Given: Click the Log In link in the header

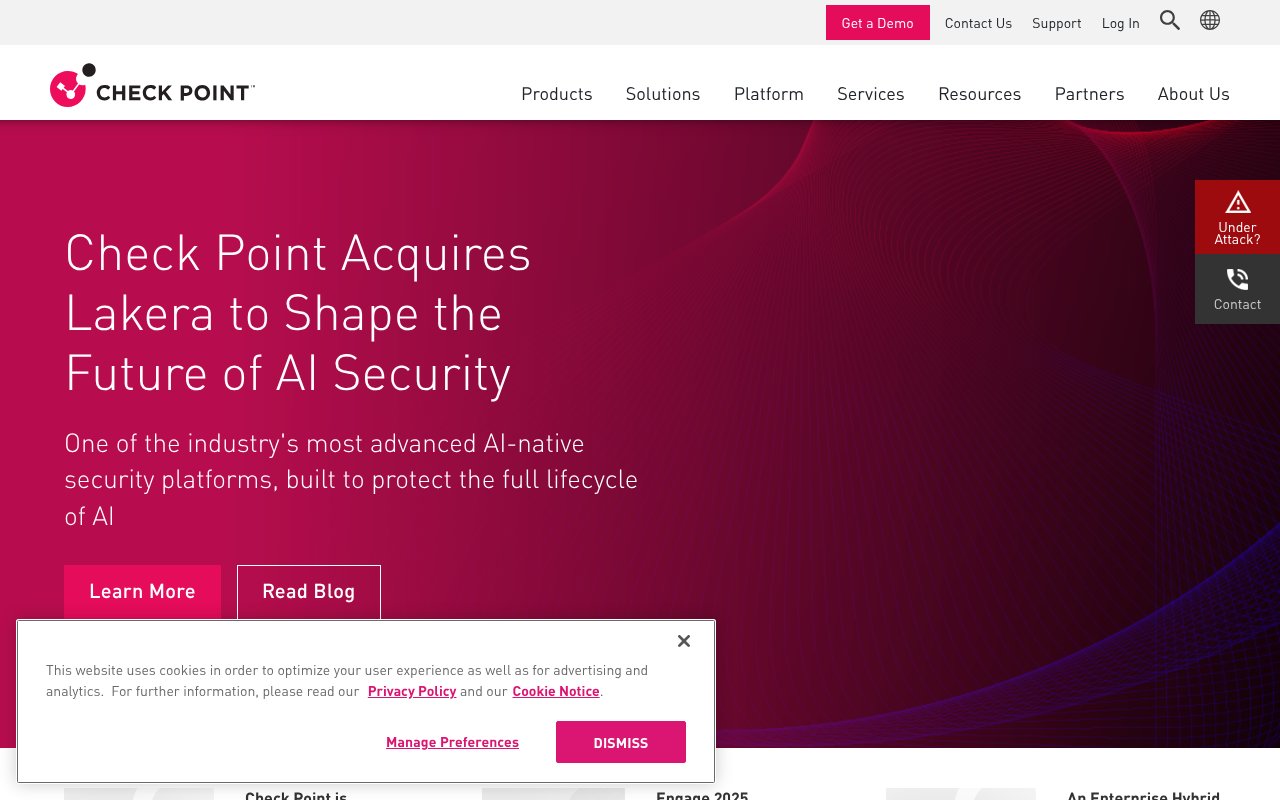Looking at the screenshot, I should coord(1120,23).
